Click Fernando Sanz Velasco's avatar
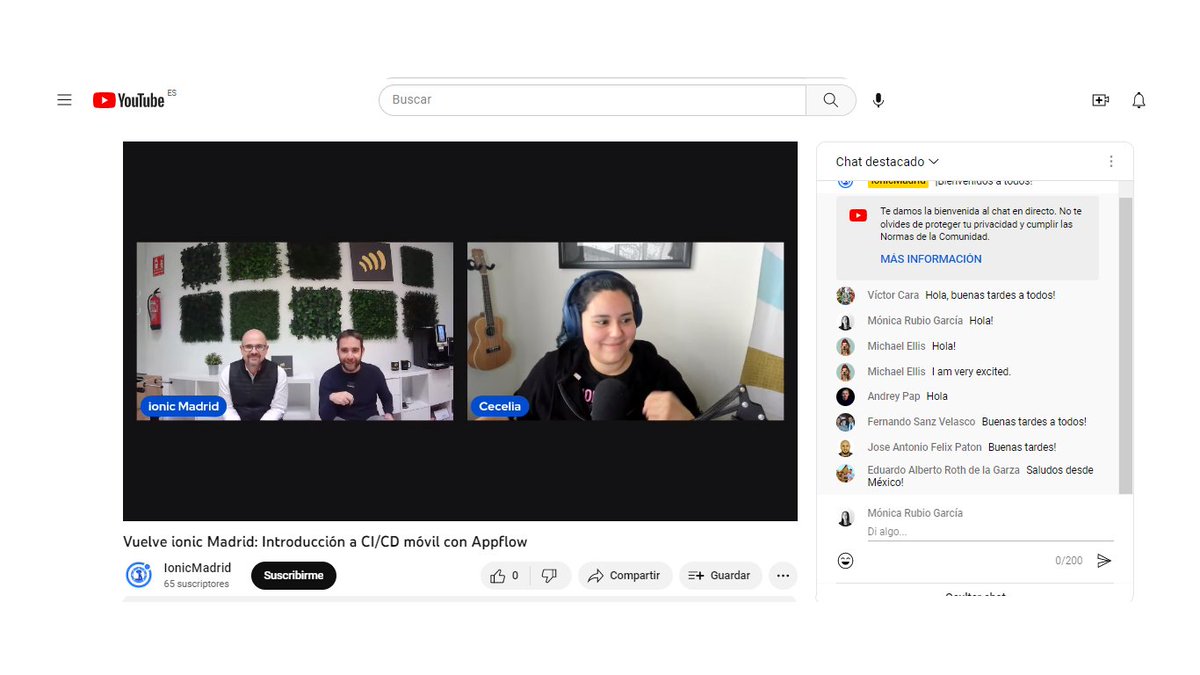1200x675 pixels. click(x=846, y=422)
